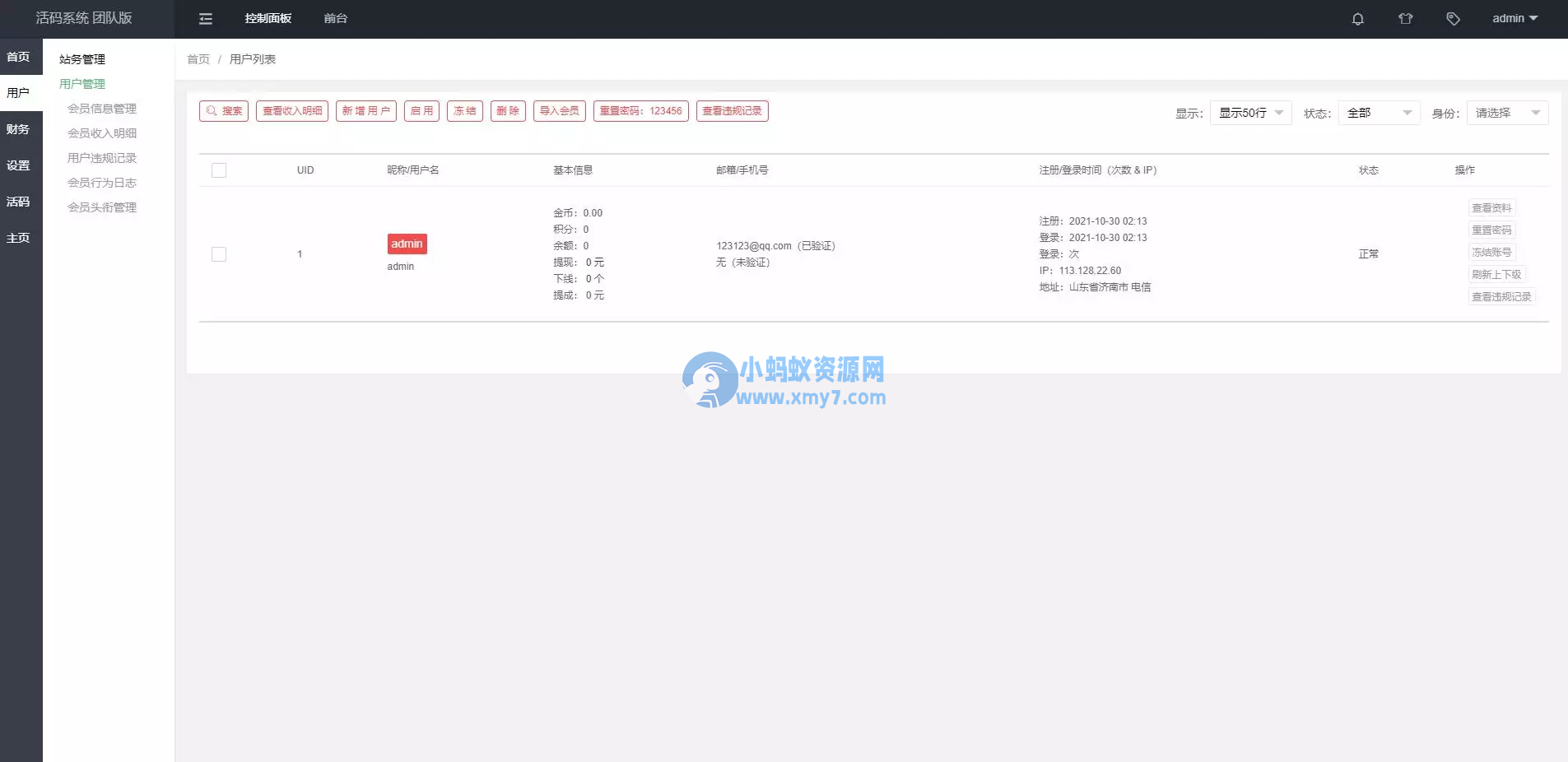Open 会员头衔管理 in the sidebar
1568x762 pixels.
tap(102, 207)
